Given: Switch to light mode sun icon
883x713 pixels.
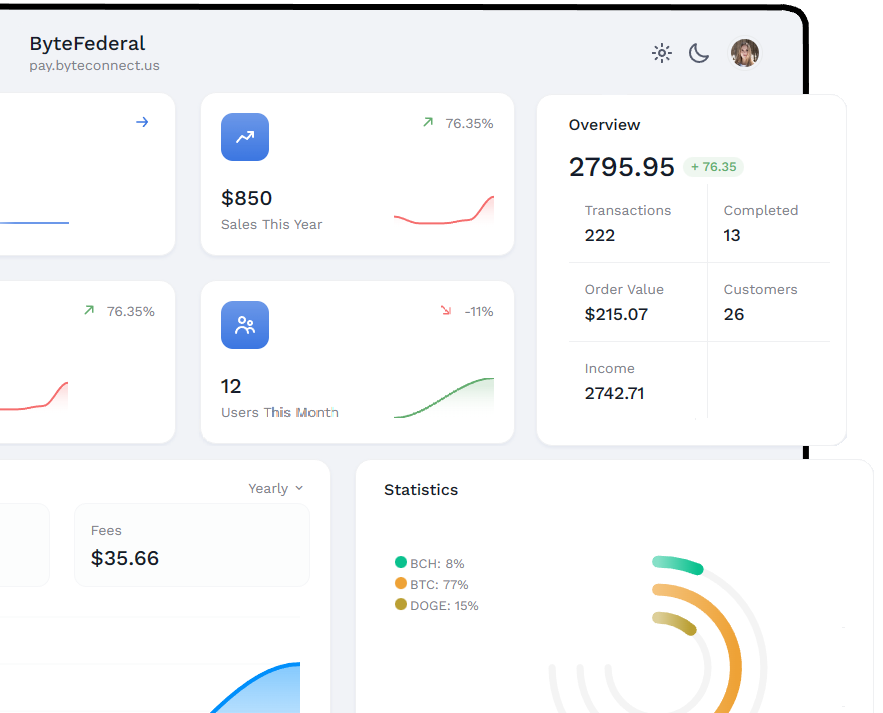Looking at the screenshot, I should pos(662,54).
